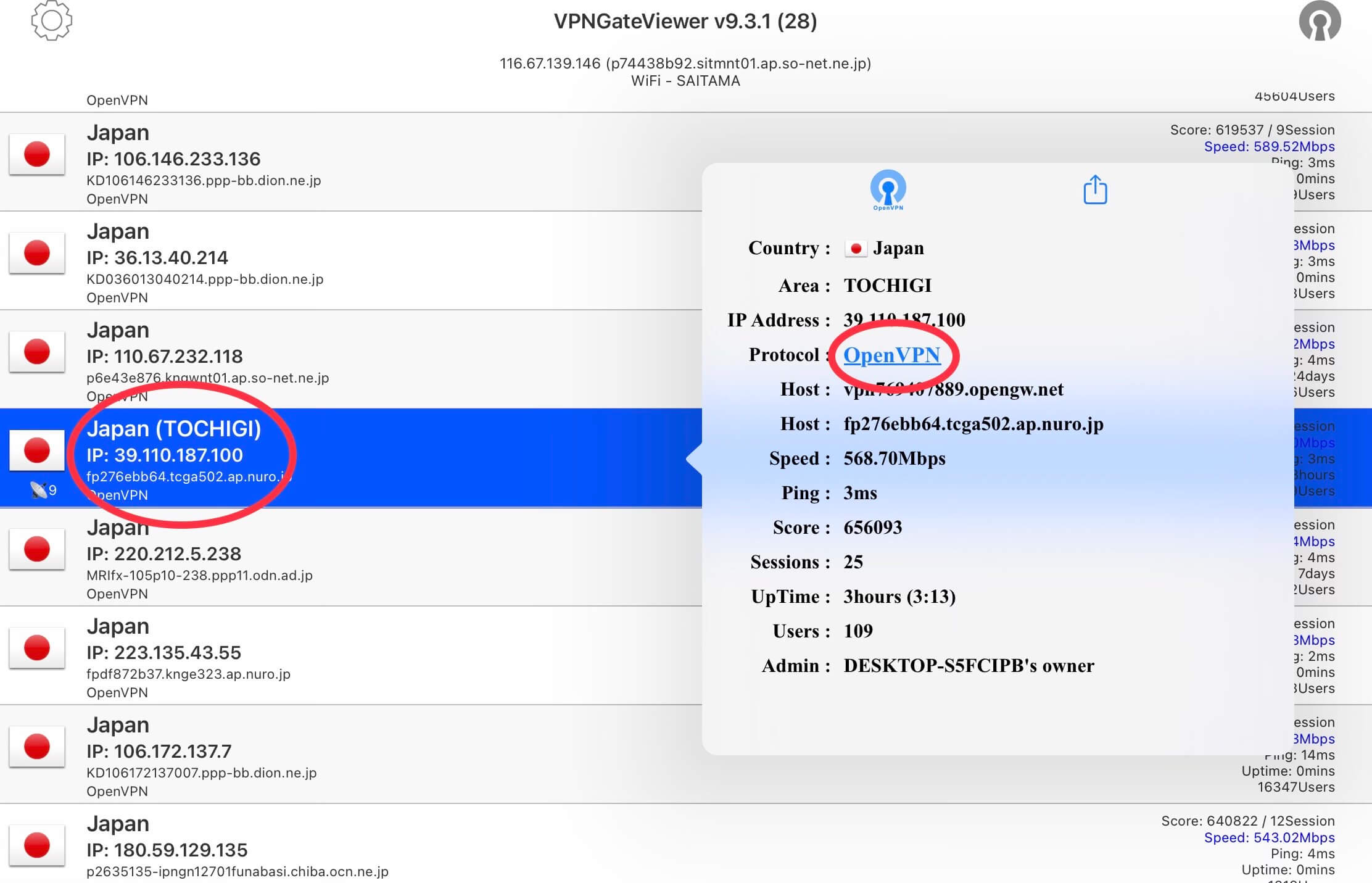
Task: Tap the Japan flag for 36.13.40.214
Action: pyautogui.click(x=37, y=253)
